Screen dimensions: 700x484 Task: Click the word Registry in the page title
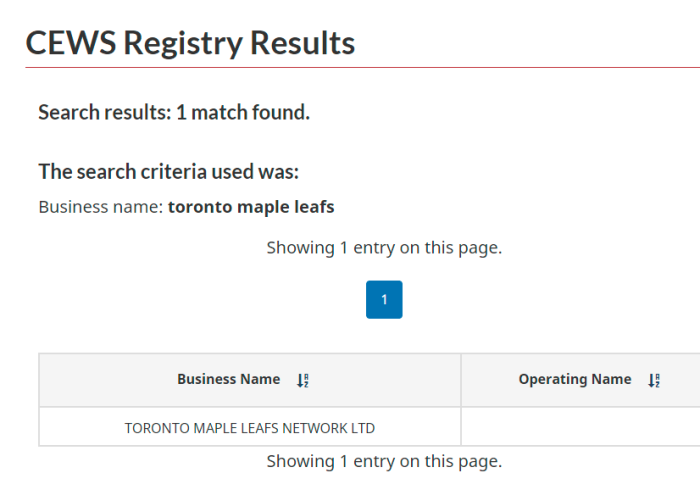point(183,44)
